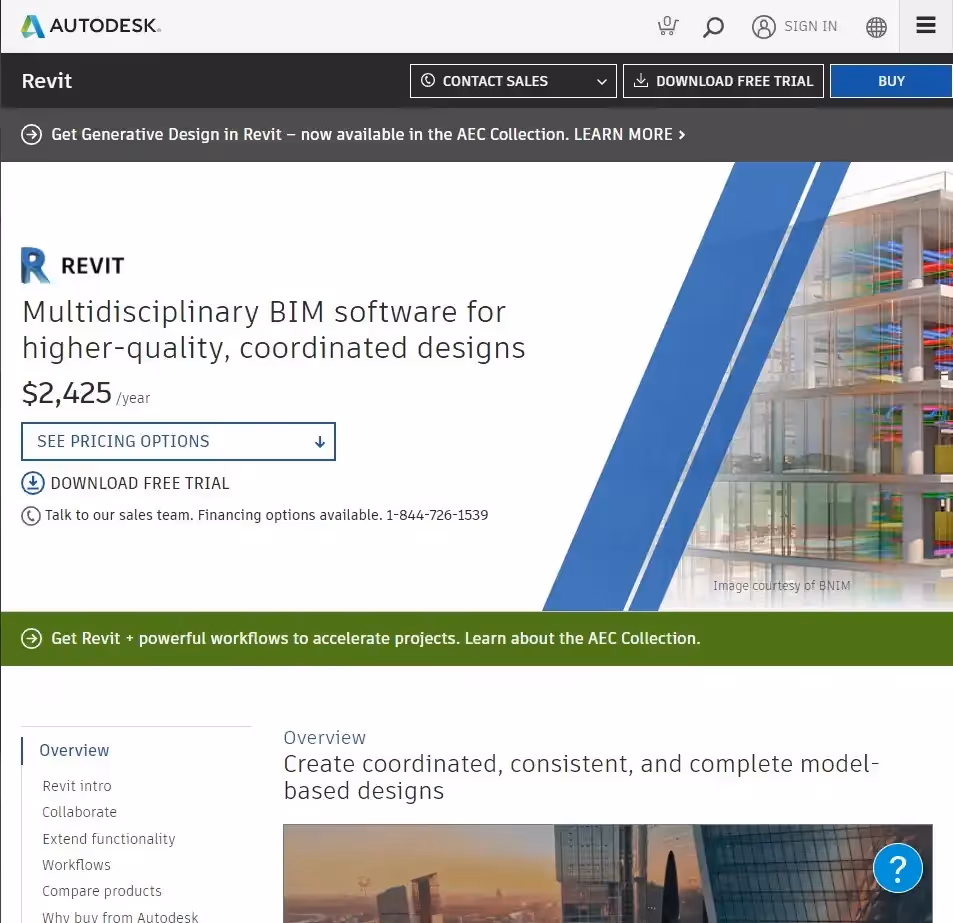Open the search magnifier icon

pos(713,27)
